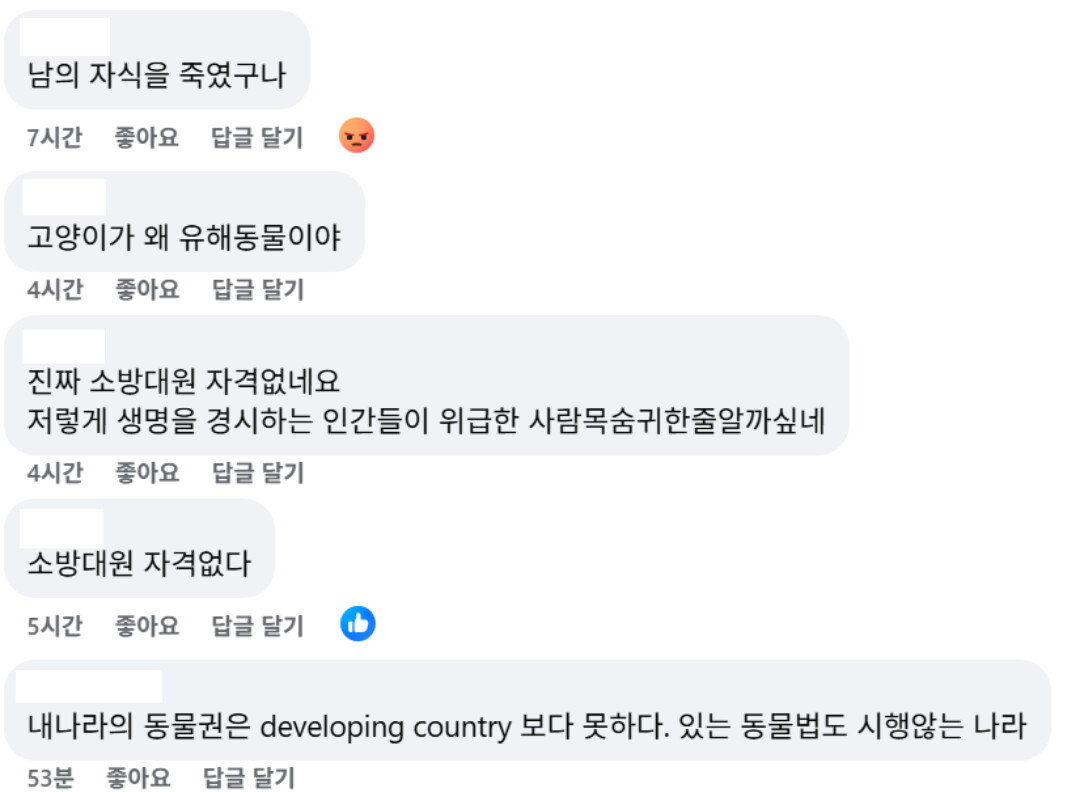Reply to the '남의 자식을 죽였구나' comment
Screen dimensions: 1080x792
coord(257,137)
